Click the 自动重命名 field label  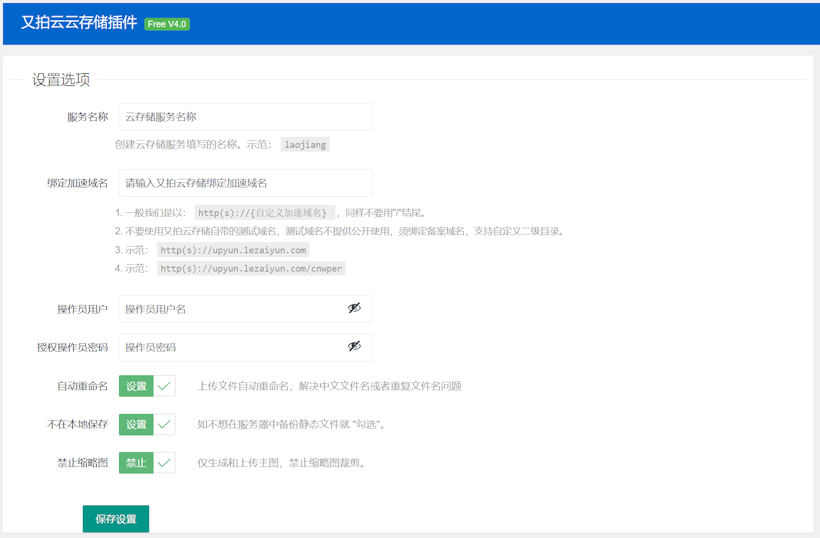coord(82,386)
